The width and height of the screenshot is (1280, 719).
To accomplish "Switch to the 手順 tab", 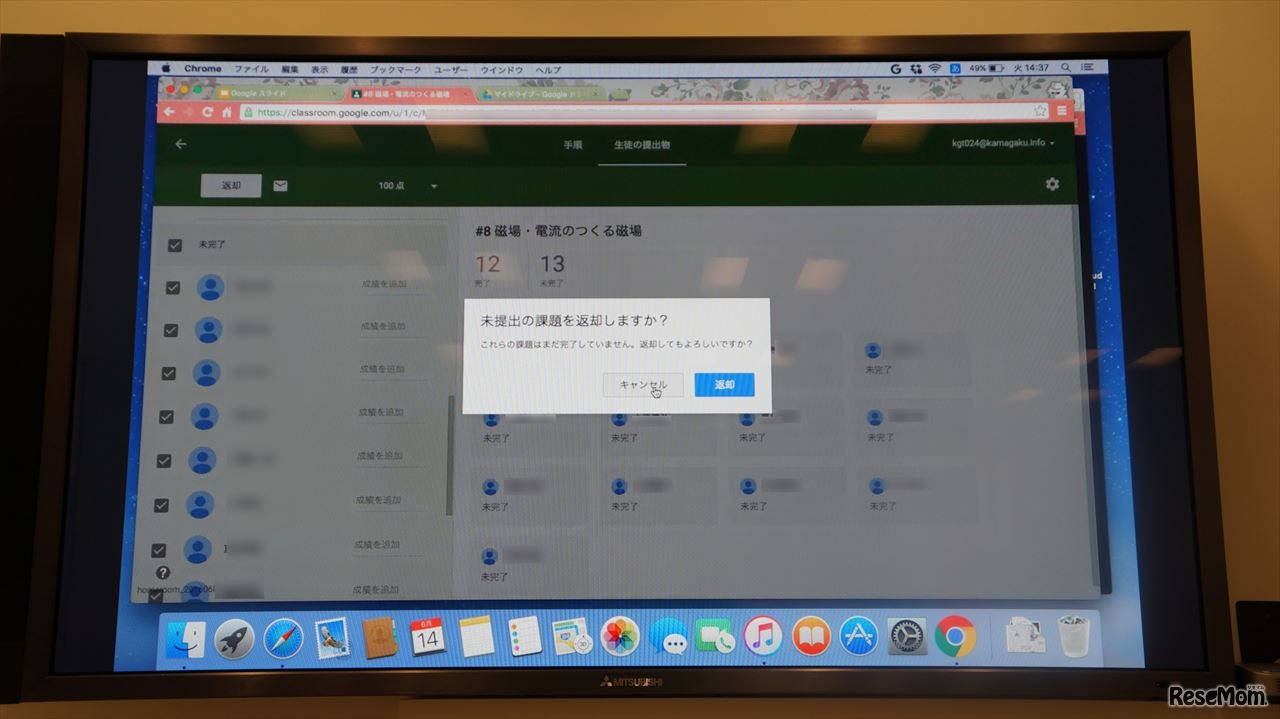I will [x=572, y=145].
